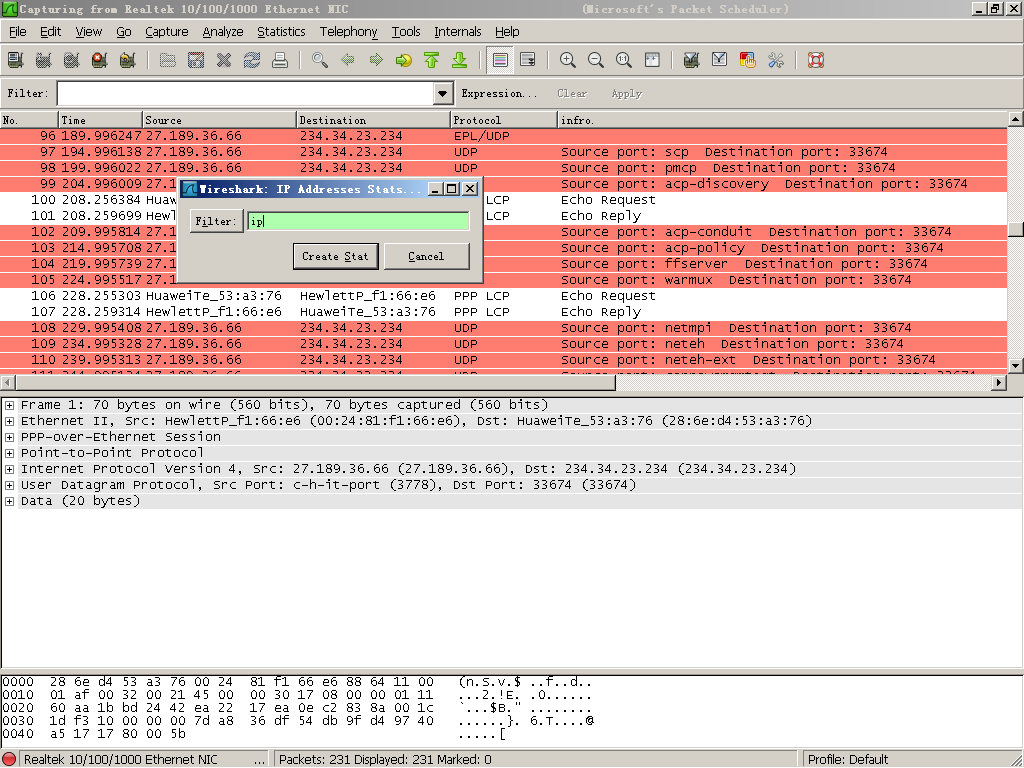Expand Data (20 bytes) node

(9, 501)
